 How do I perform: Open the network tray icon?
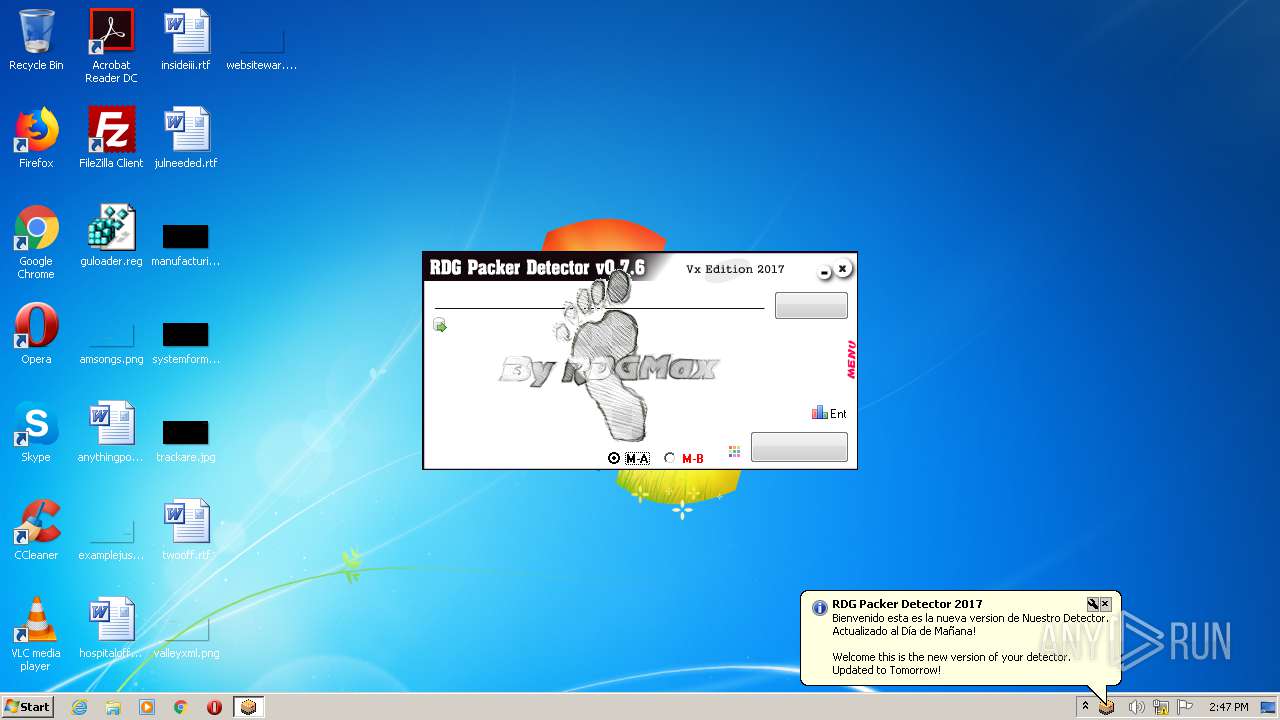point(1161,707)
